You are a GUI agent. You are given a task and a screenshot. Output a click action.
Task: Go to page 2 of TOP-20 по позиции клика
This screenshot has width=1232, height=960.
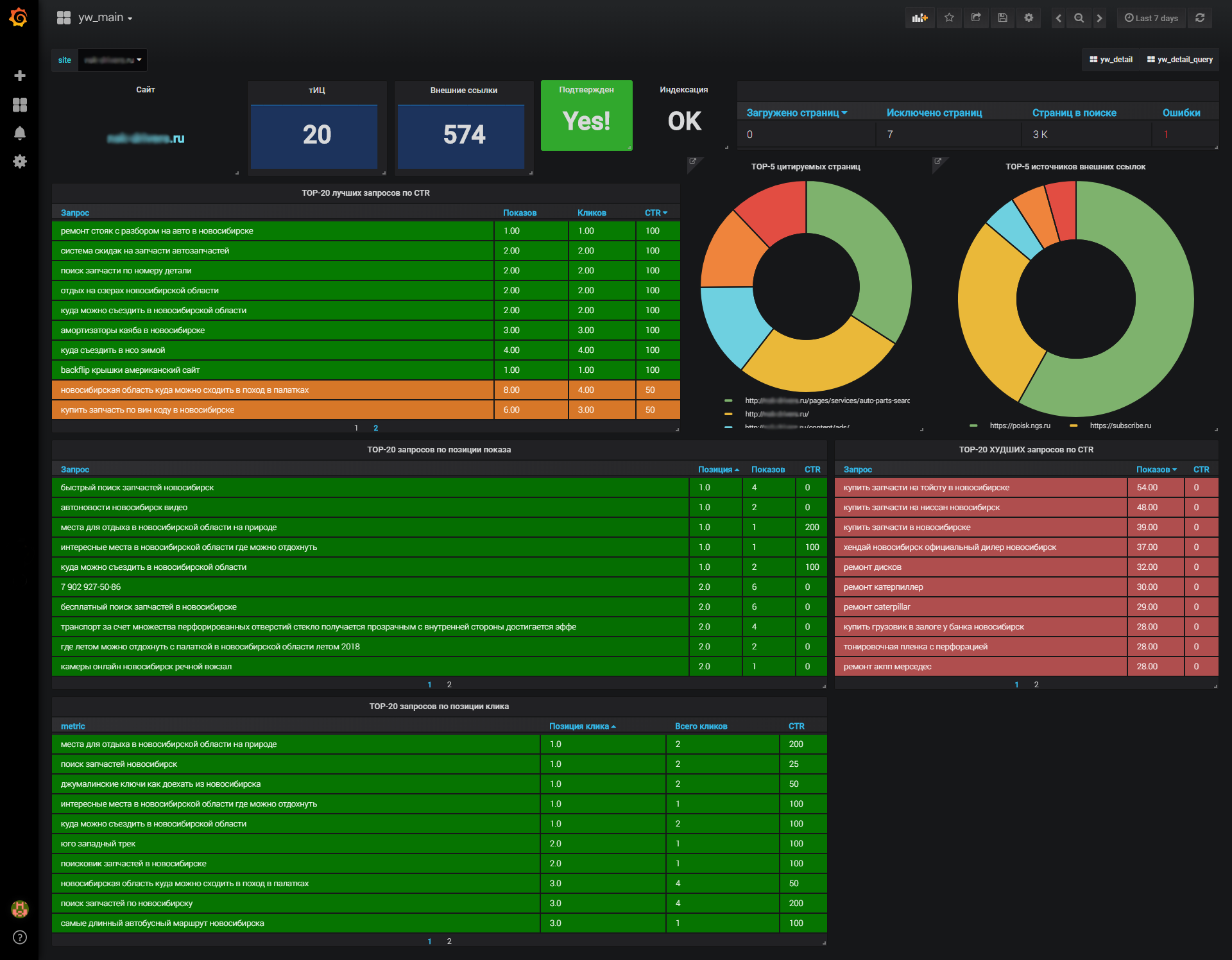click(449, 941)
